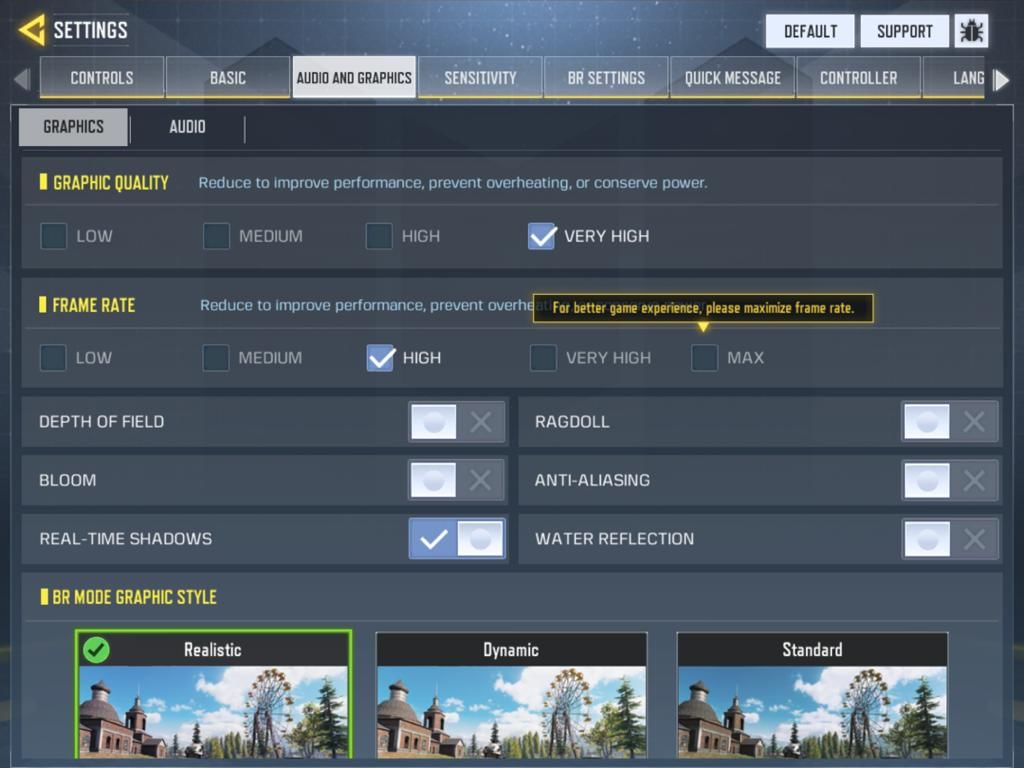Screen dimensions: 1024x768
Task: Switch to the Sensitivity tab
Action: pyautogui.click(x=480, y=78)
